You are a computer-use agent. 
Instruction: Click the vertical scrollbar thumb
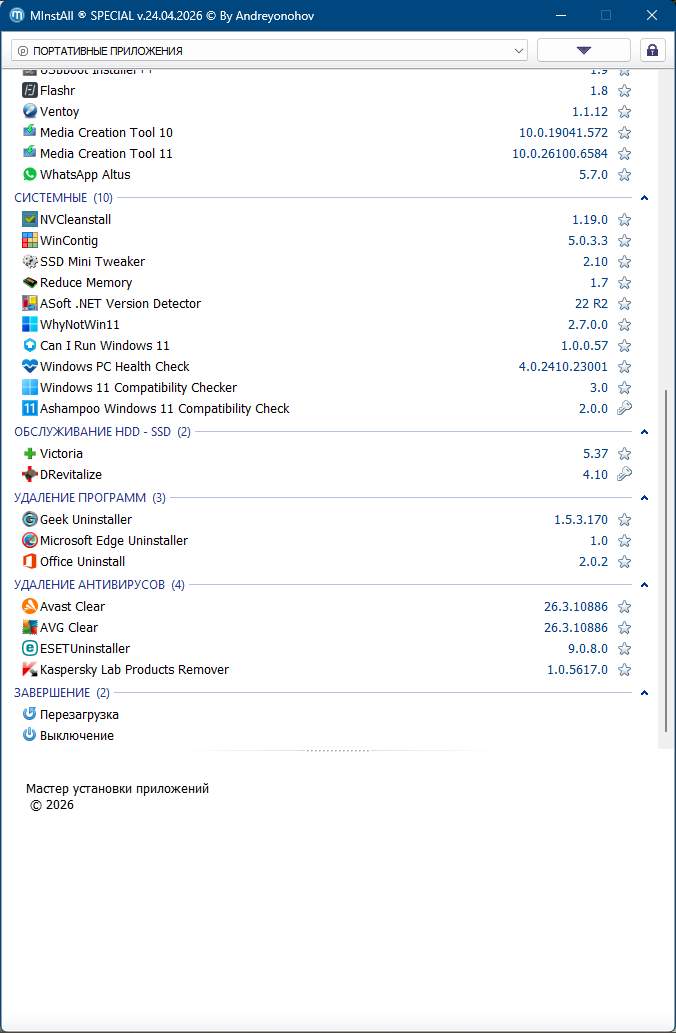pos(666,560)
